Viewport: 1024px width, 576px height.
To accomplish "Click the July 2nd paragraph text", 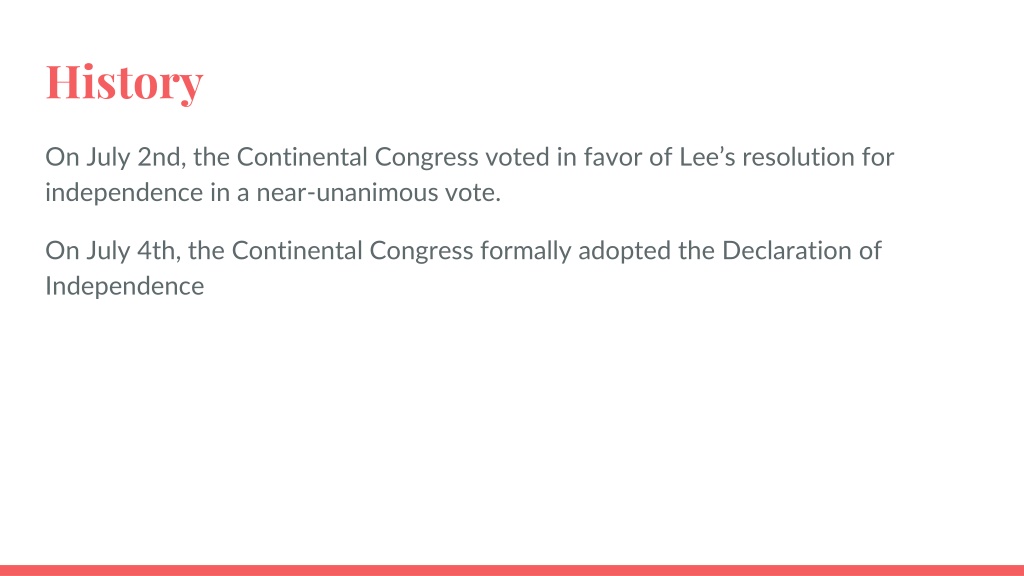I will pyautogui.click(x=470, y=174).
